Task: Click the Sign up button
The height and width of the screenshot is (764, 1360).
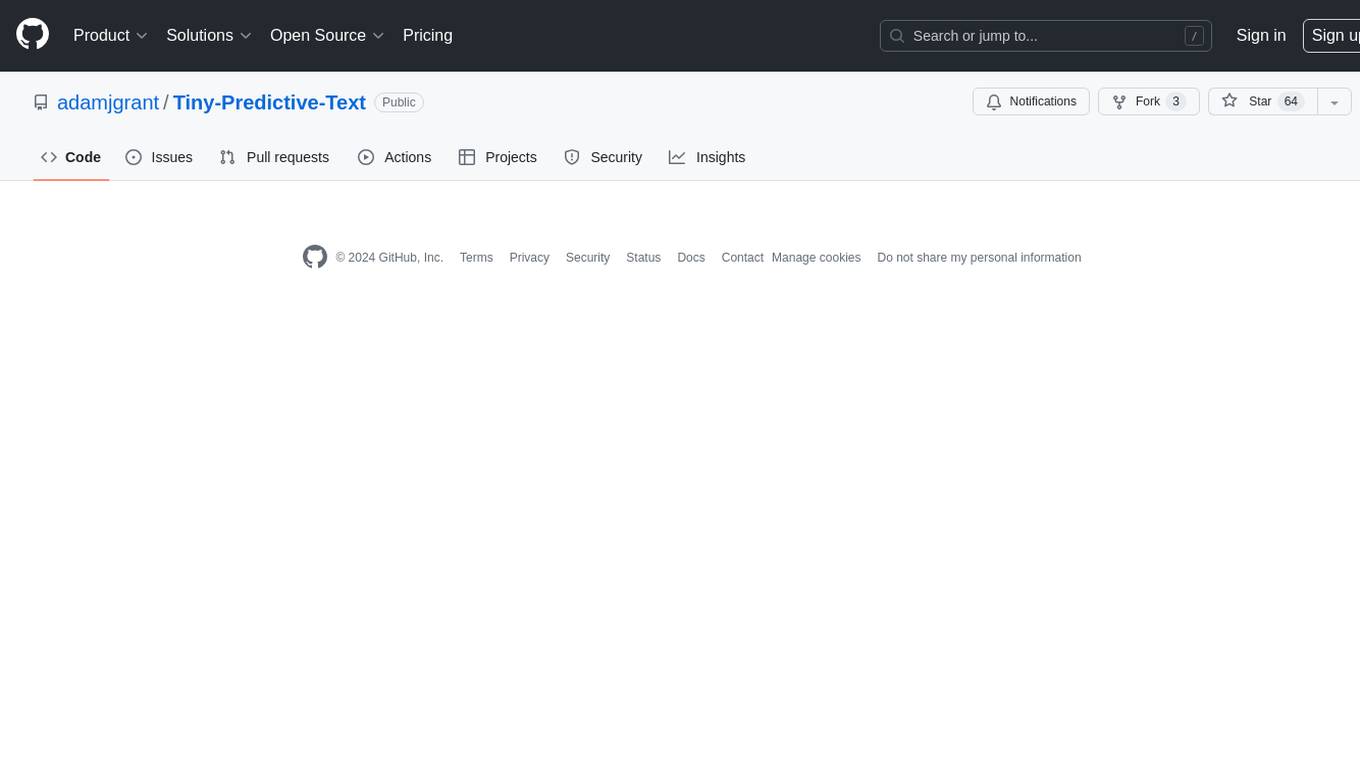Action: pyautogui.click(x=1332, y=35)
